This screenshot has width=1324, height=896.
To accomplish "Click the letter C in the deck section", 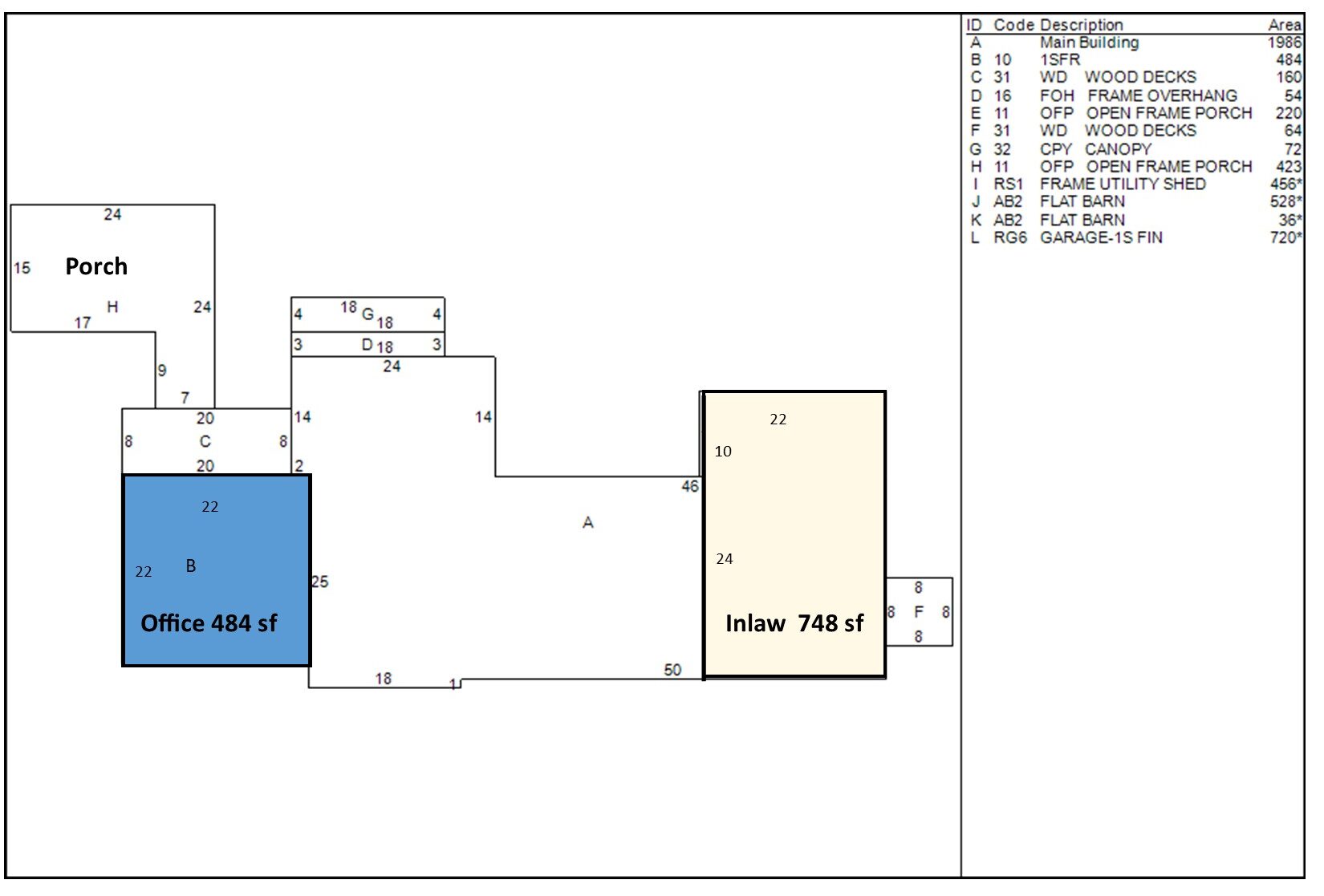I will [205, 441].
